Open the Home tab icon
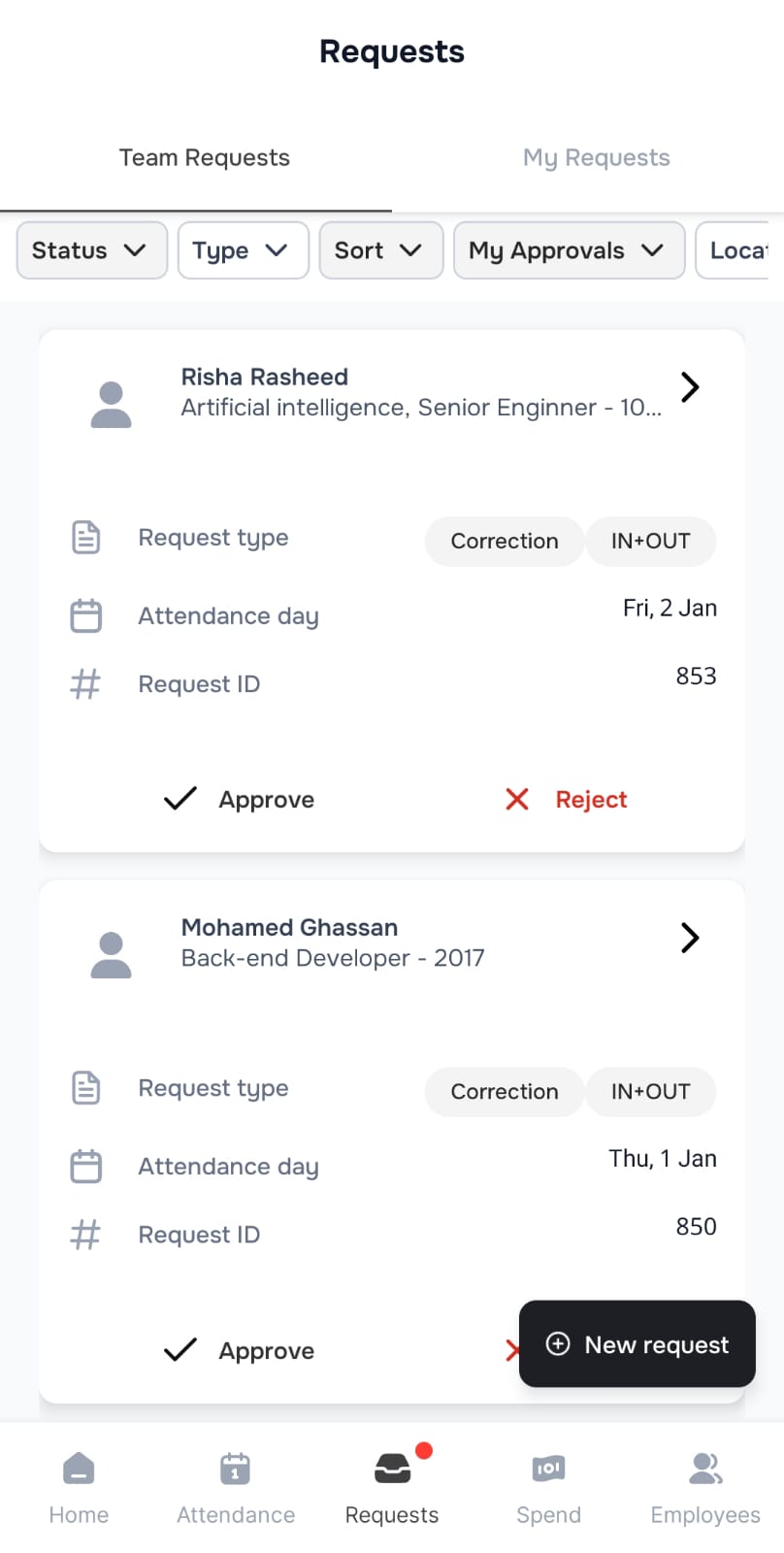Viewport: 784px width, 1553px height. (x=79, y=1469)
